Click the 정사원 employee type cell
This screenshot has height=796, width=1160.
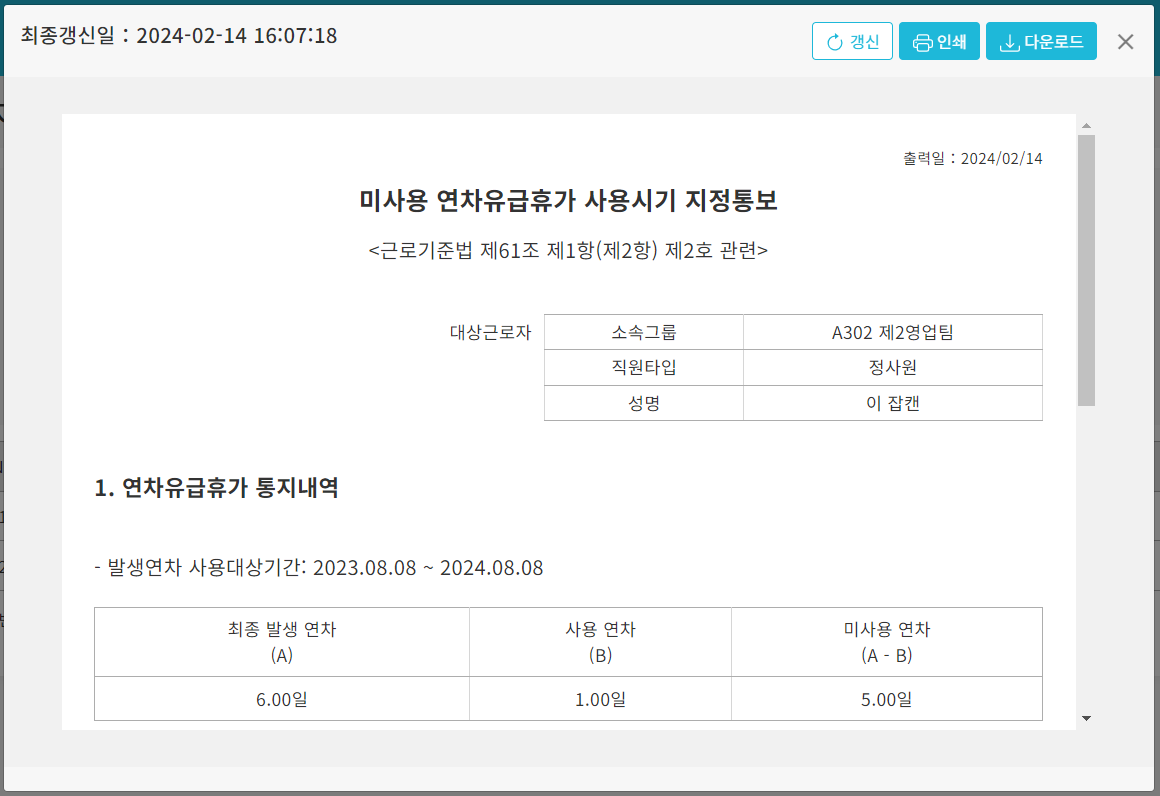892,368
